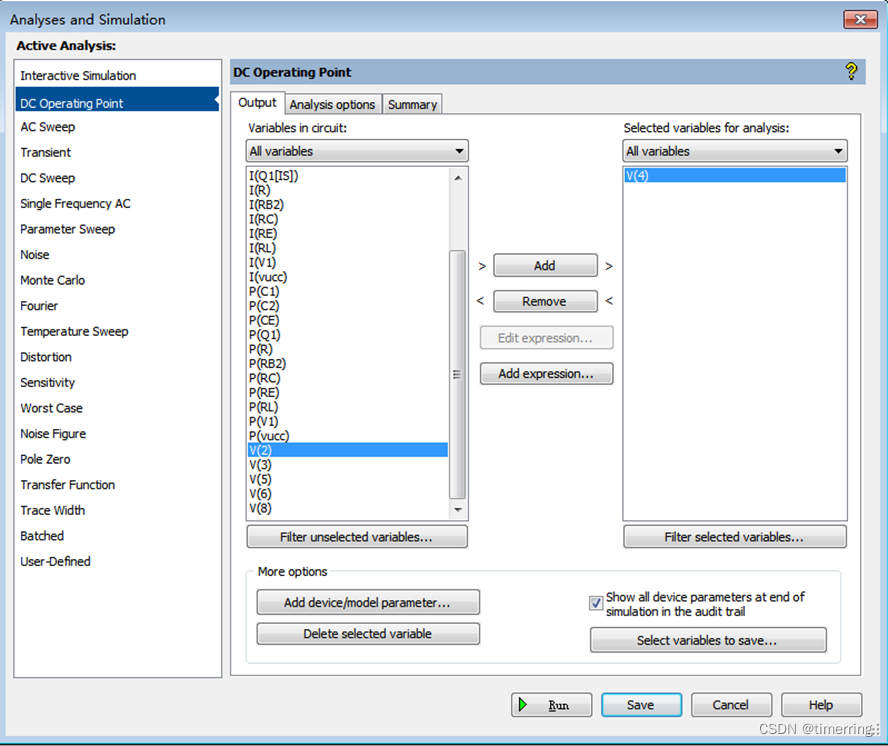Click Add device/model parameter button
The image size is (888, 746).
click(x=368, y=603)
